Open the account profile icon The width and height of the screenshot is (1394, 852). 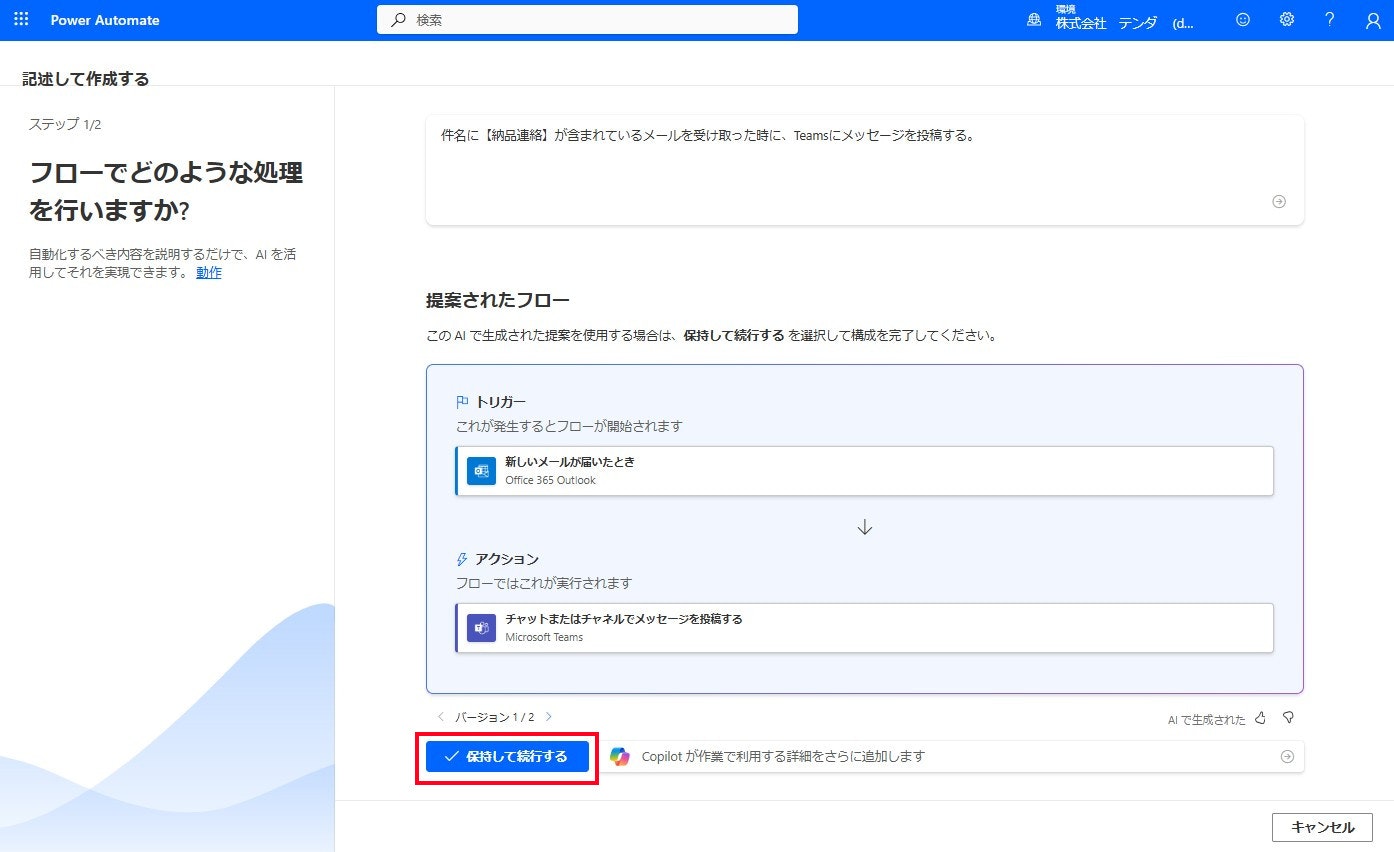pos(1374,19)
